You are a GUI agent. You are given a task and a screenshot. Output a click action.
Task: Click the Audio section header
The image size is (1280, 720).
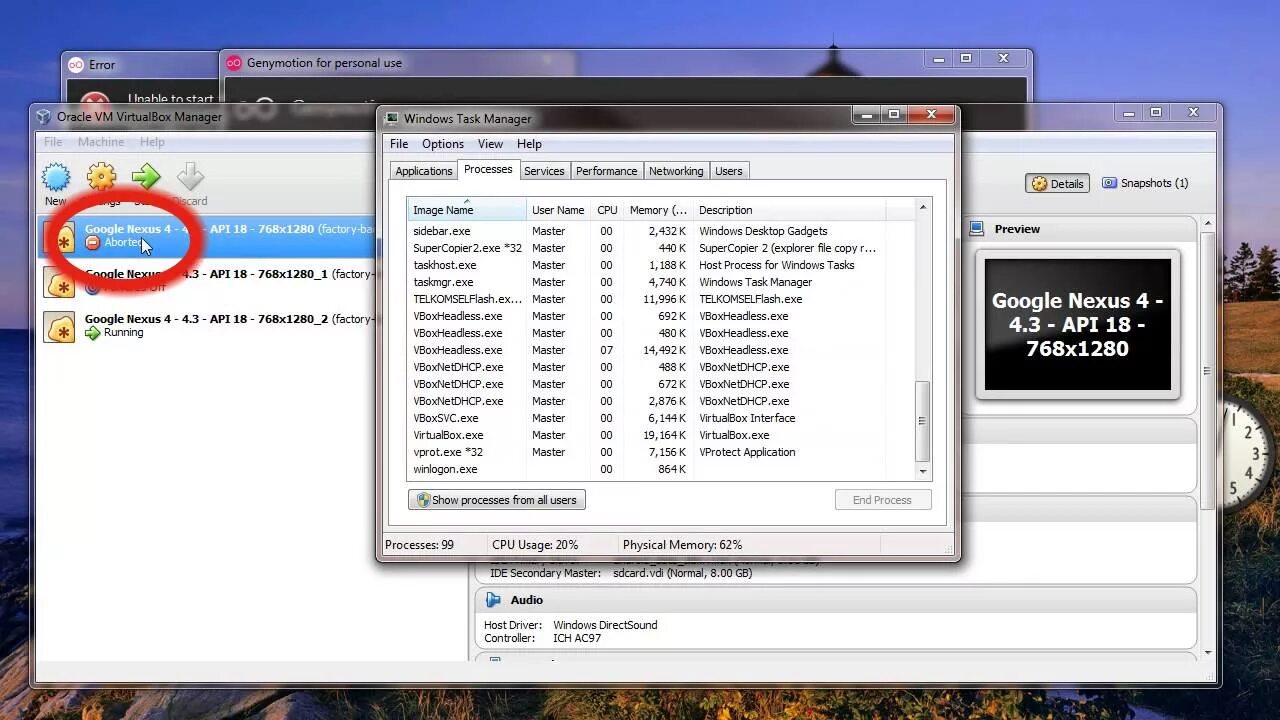pos(835,600)
